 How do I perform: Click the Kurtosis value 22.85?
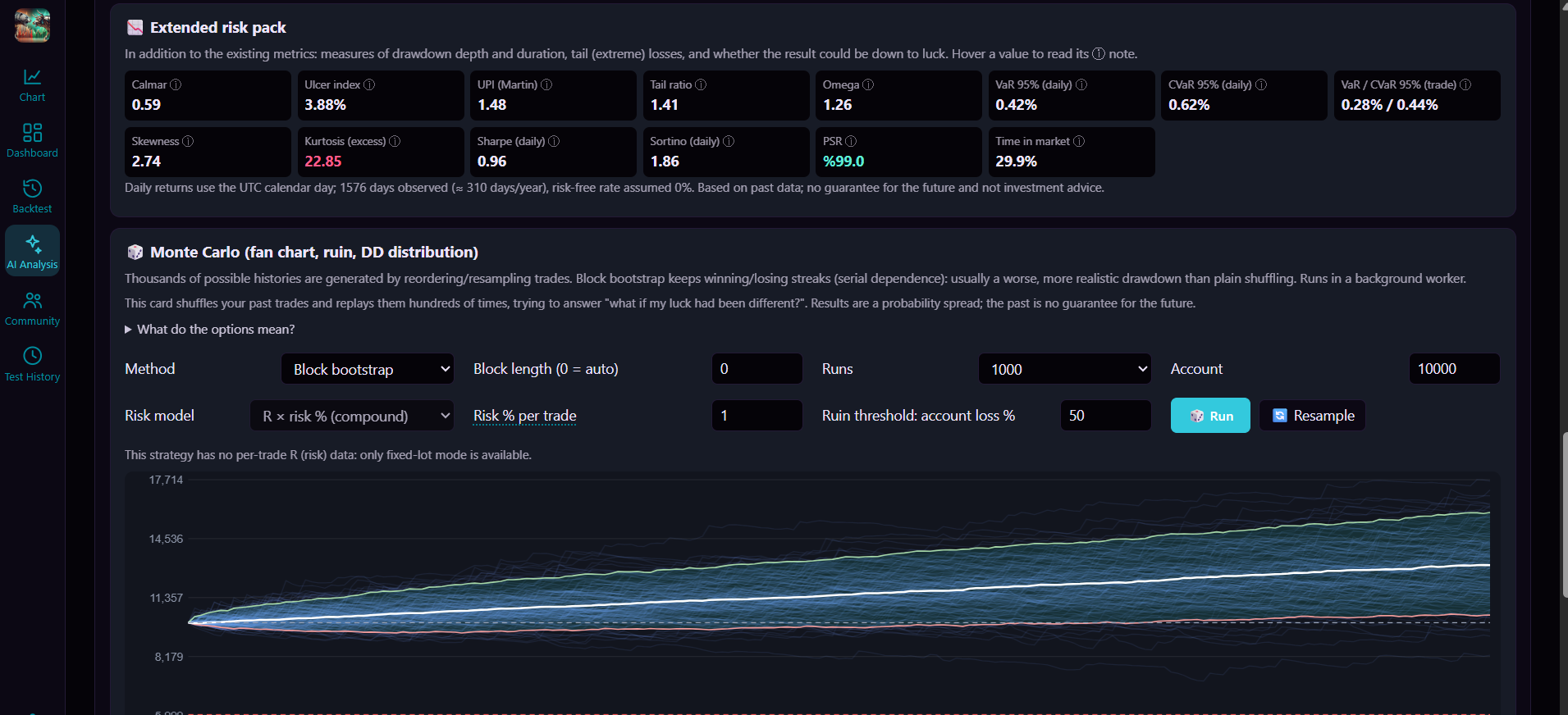pos(322,162)
